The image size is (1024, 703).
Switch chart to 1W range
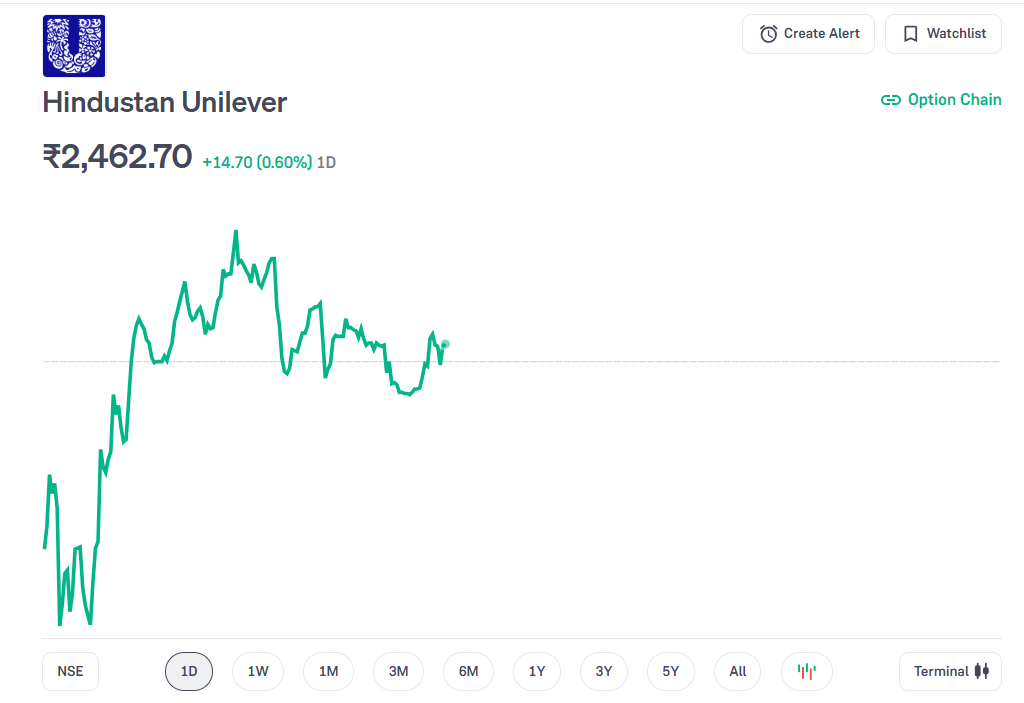tap(258, 671)
